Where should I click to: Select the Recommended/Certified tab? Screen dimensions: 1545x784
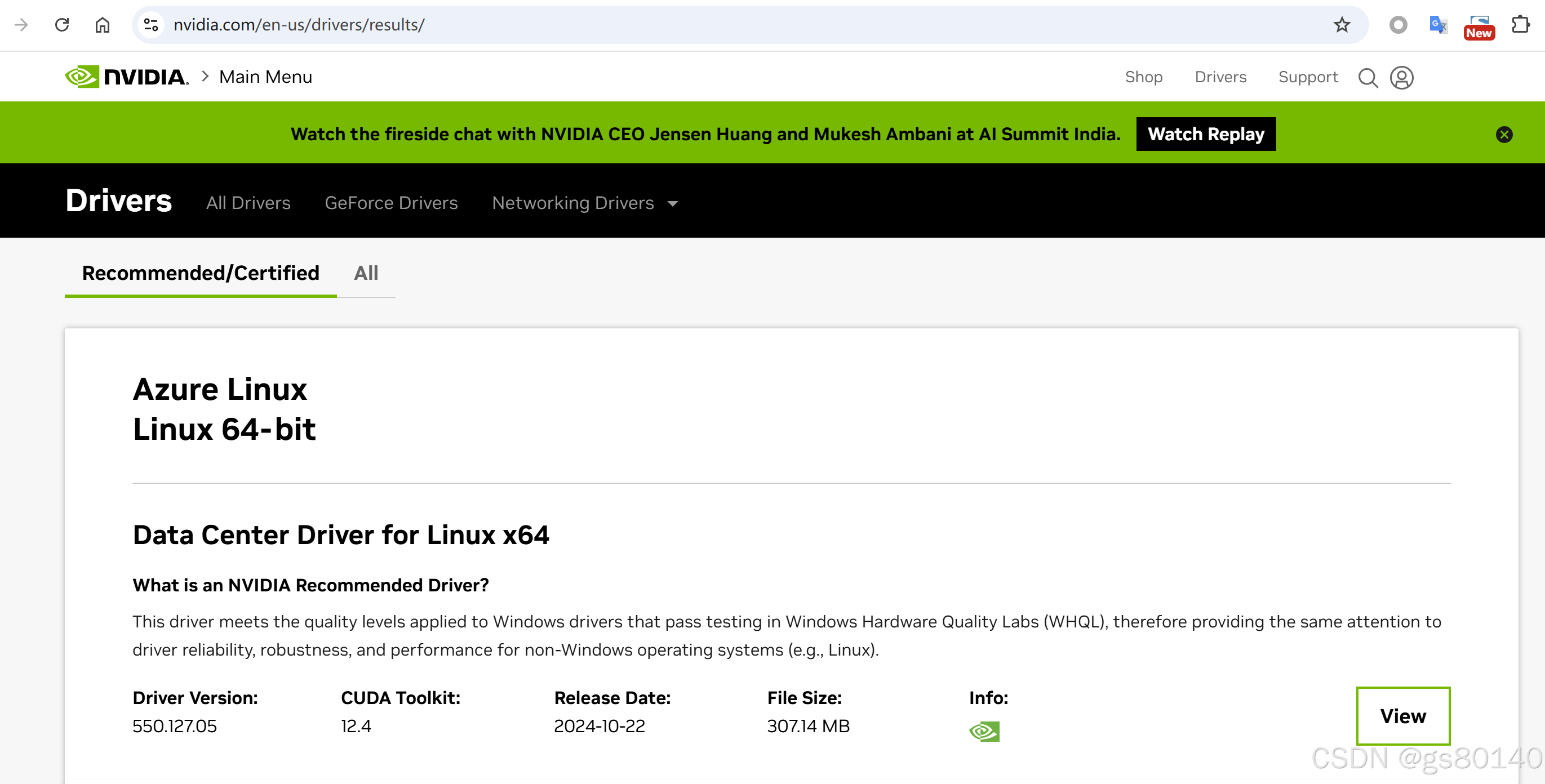(x=201, y=273)
